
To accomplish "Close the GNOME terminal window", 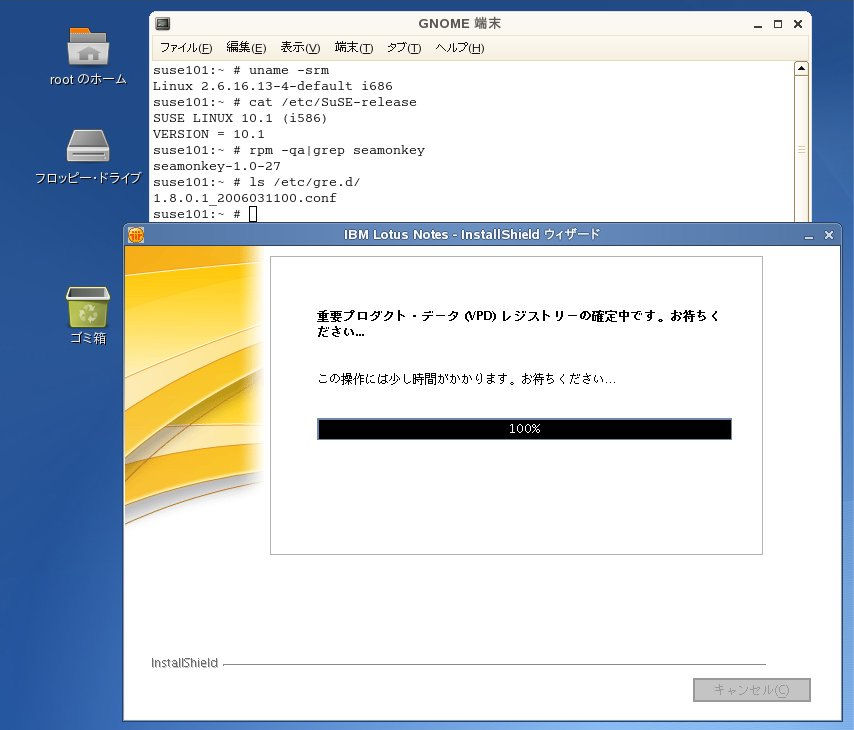I will click(798, 24).
